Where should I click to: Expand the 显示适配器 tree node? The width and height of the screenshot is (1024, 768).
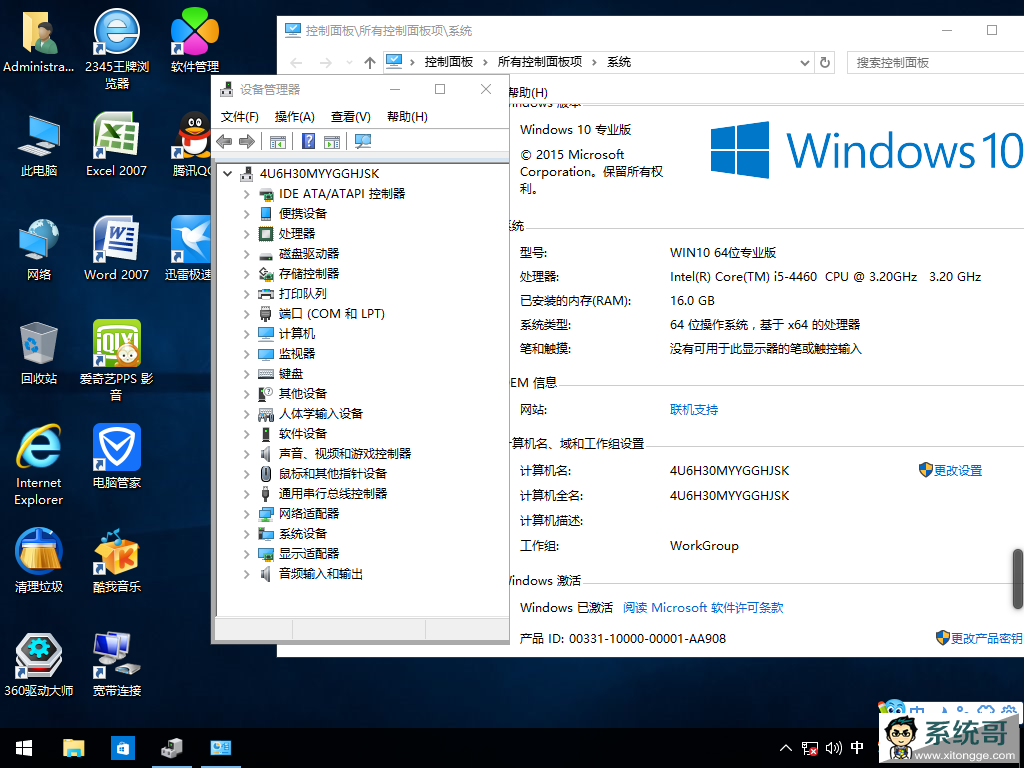(x=246, y=554)
